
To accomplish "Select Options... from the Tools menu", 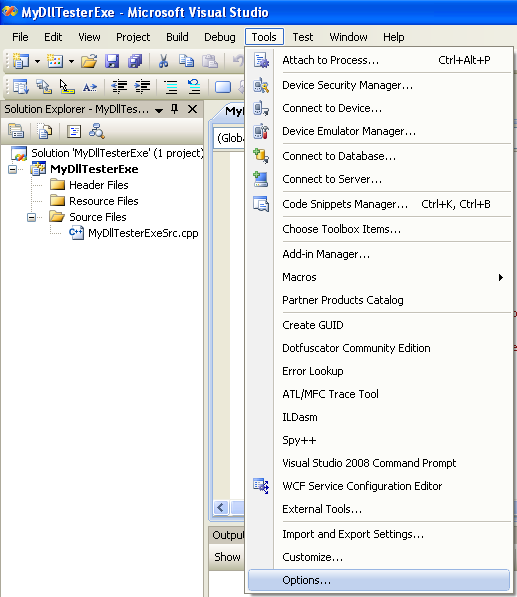I will click(x=379, y=580).
